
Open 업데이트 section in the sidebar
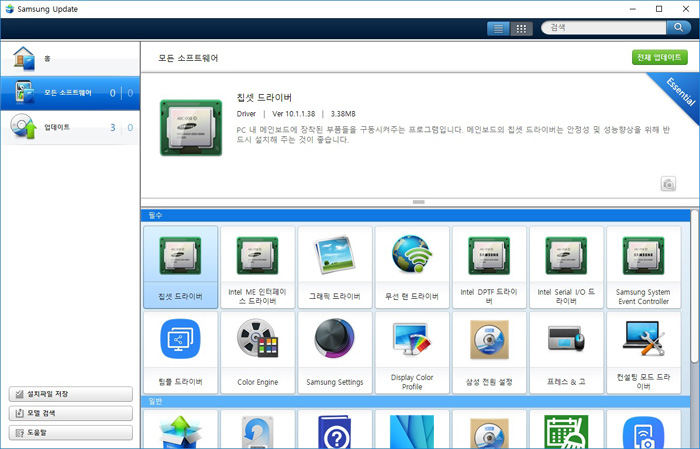[69, 127]
